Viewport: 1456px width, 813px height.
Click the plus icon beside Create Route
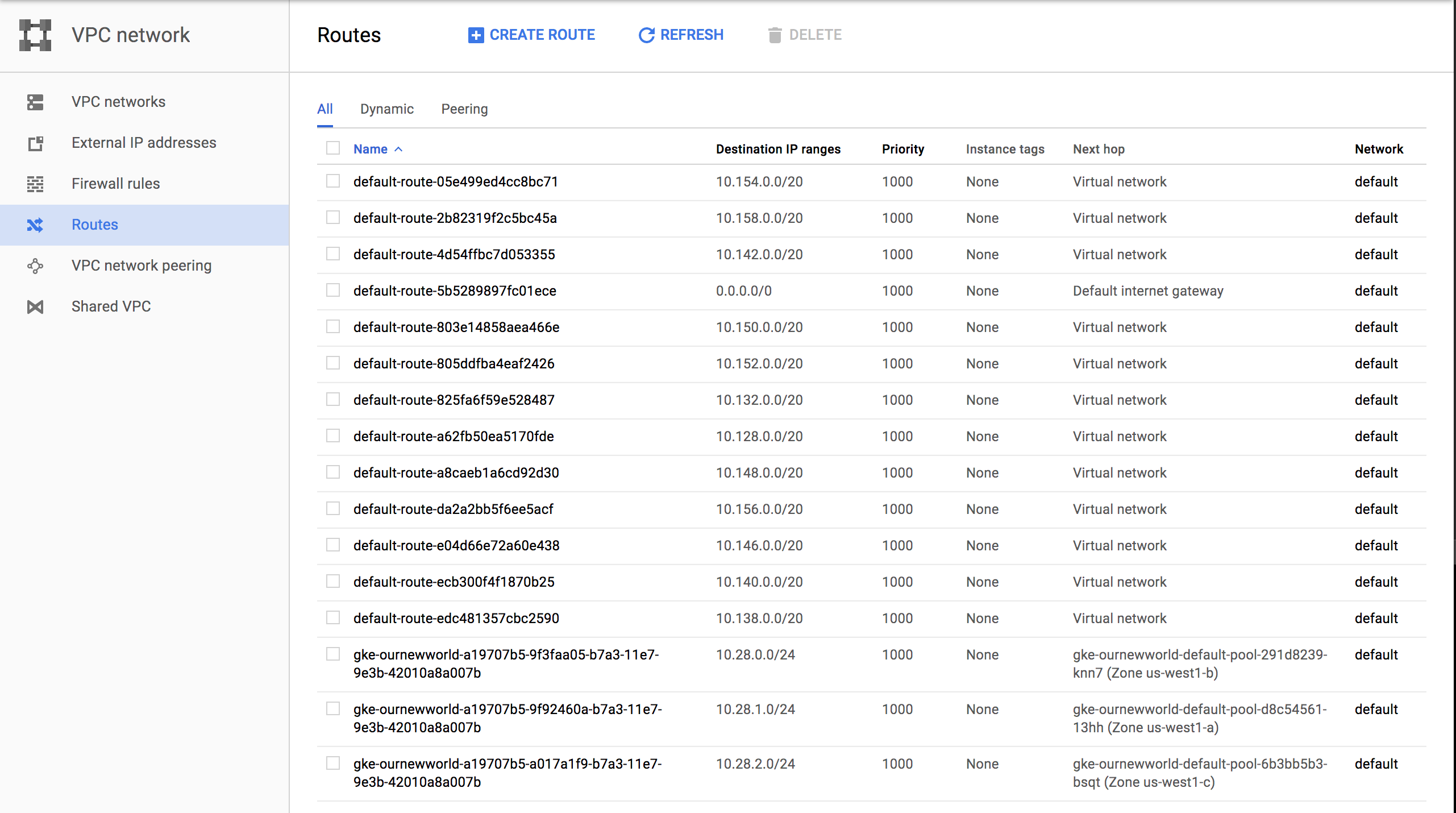476,35
